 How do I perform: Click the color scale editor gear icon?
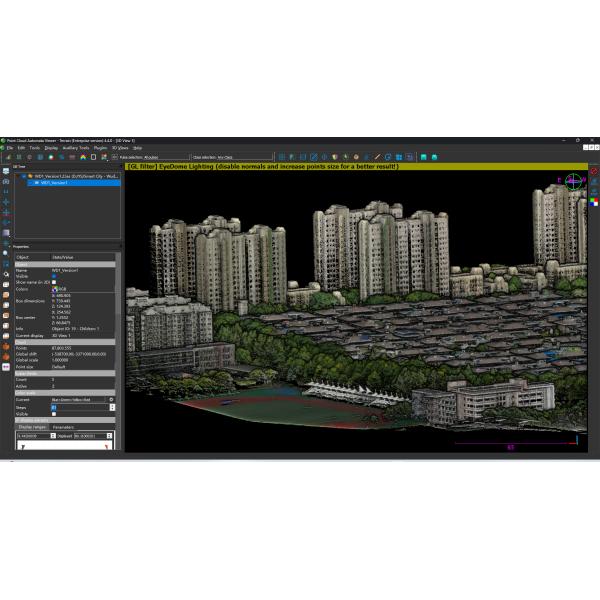tap(111, 399)
